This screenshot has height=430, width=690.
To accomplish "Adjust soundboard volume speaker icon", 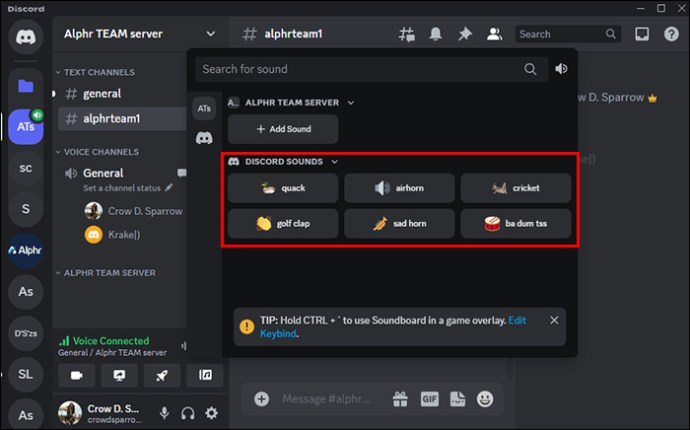I will (561, 69).
